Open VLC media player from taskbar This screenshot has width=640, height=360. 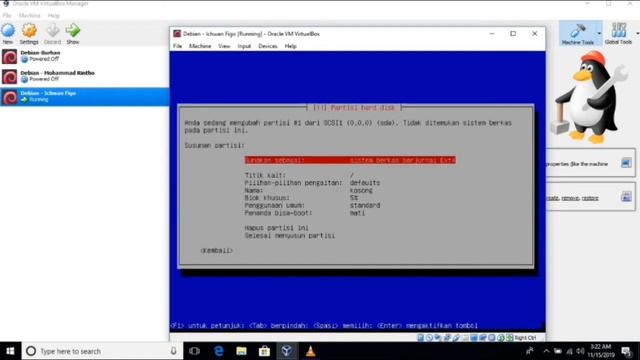[310, 351]
